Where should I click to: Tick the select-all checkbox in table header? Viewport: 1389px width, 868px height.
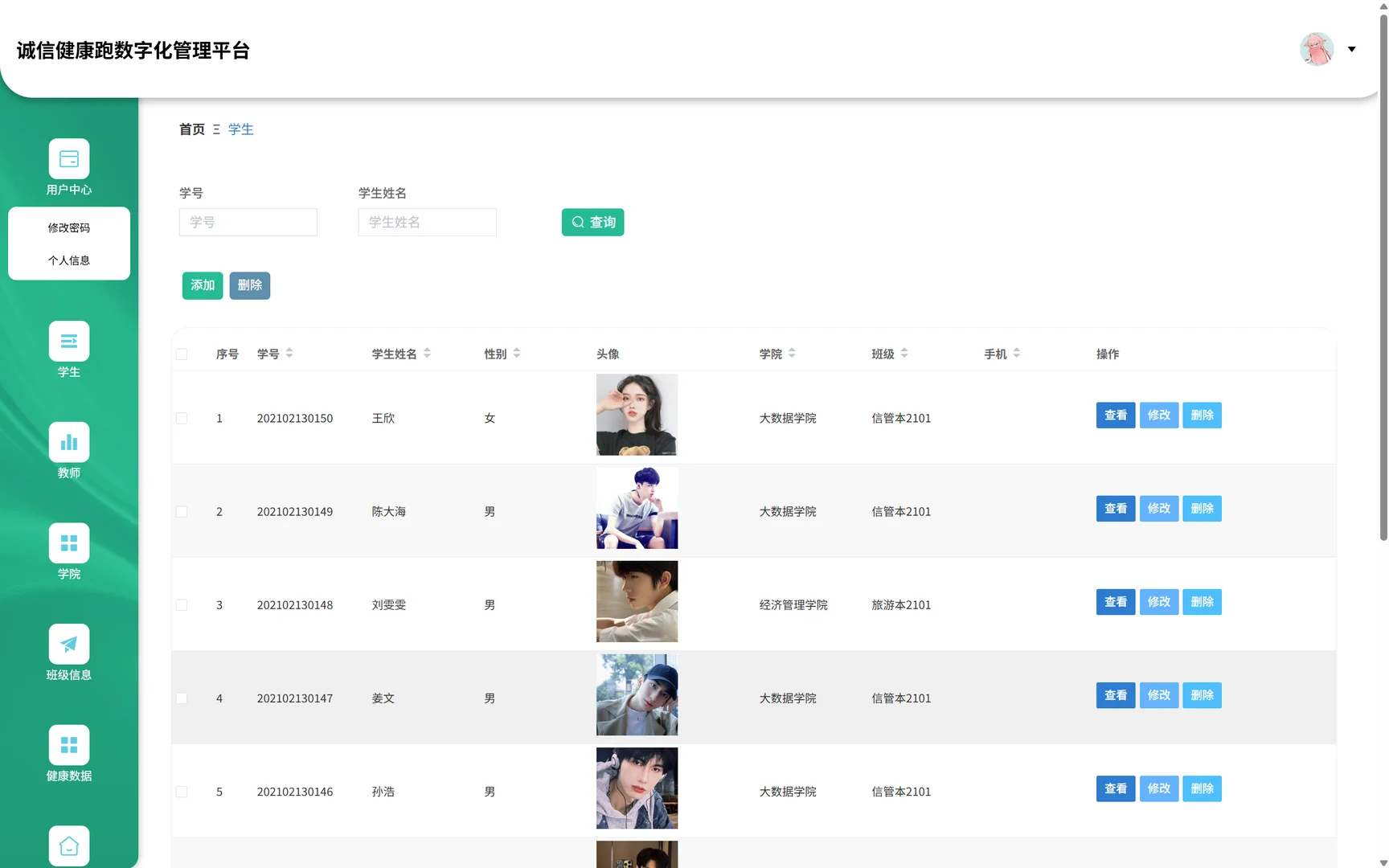pyautogui.click(x=182, y=354)
